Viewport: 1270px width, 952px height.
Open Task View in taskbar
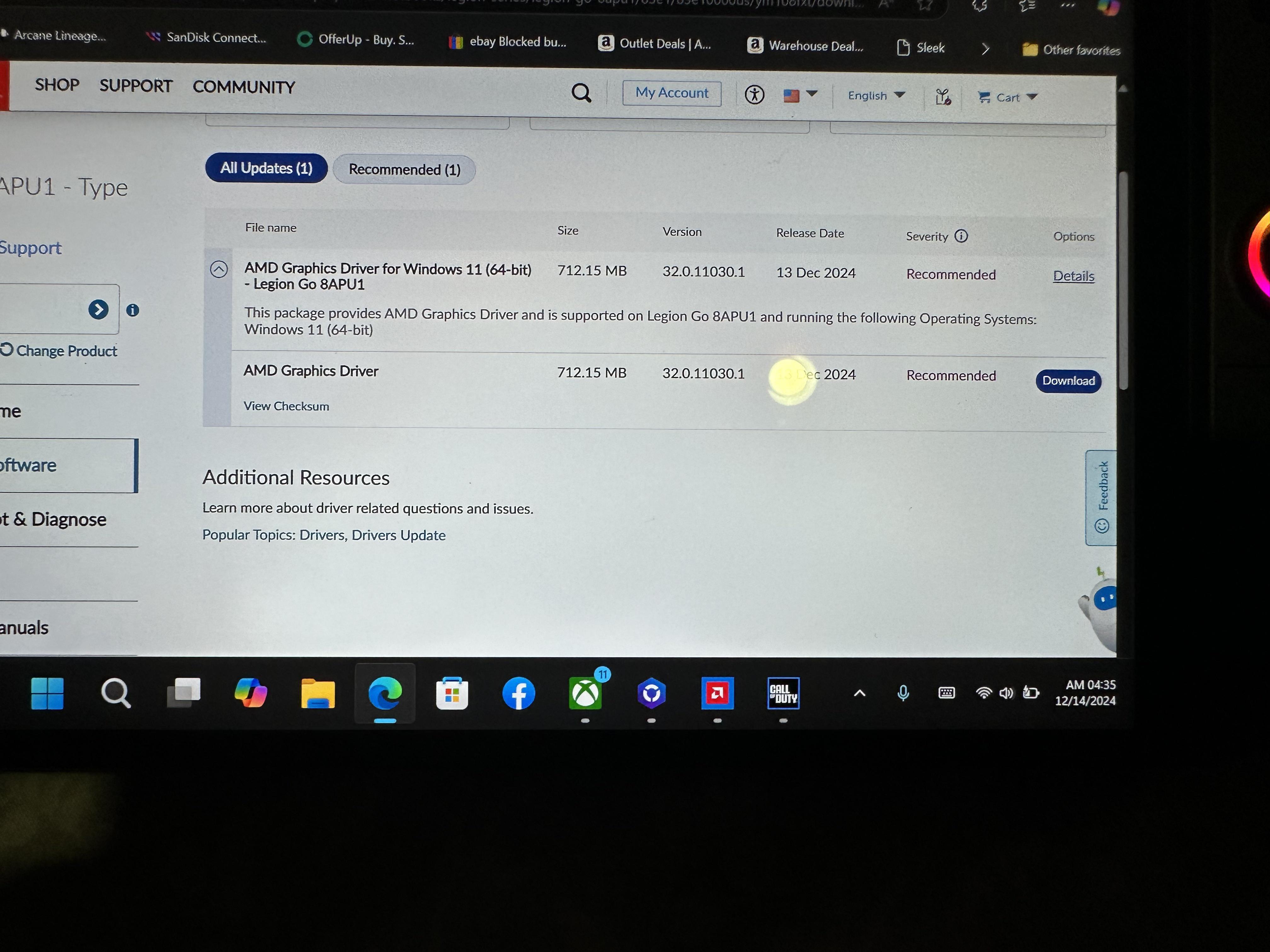(x=183, y=693)
